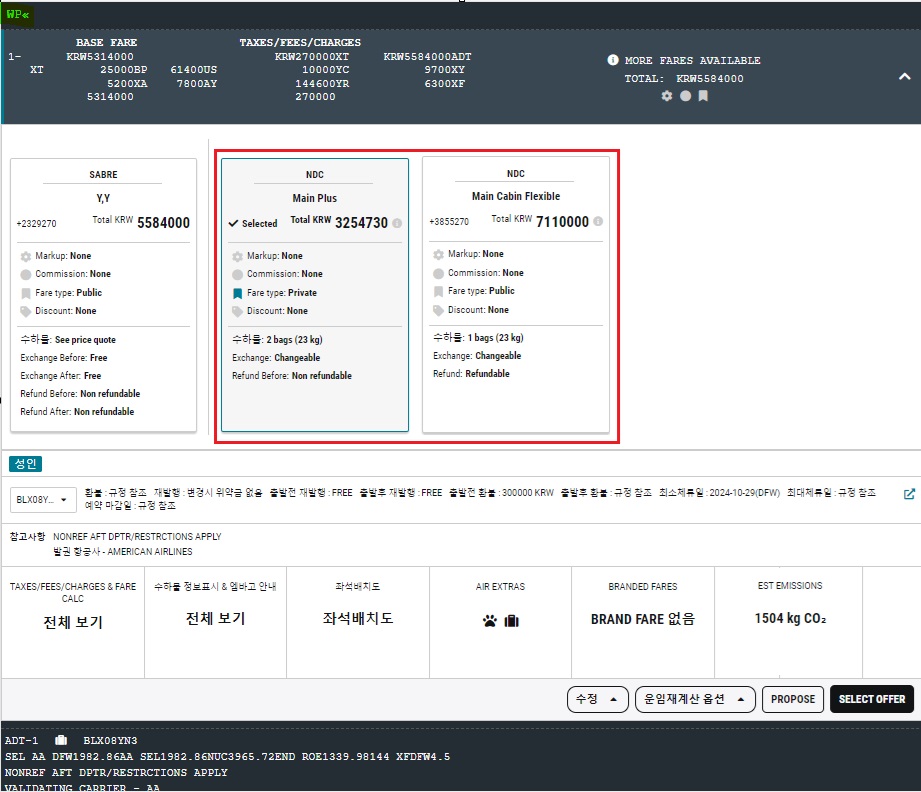Open fare rules in external window icon

(x=909, y=494)
